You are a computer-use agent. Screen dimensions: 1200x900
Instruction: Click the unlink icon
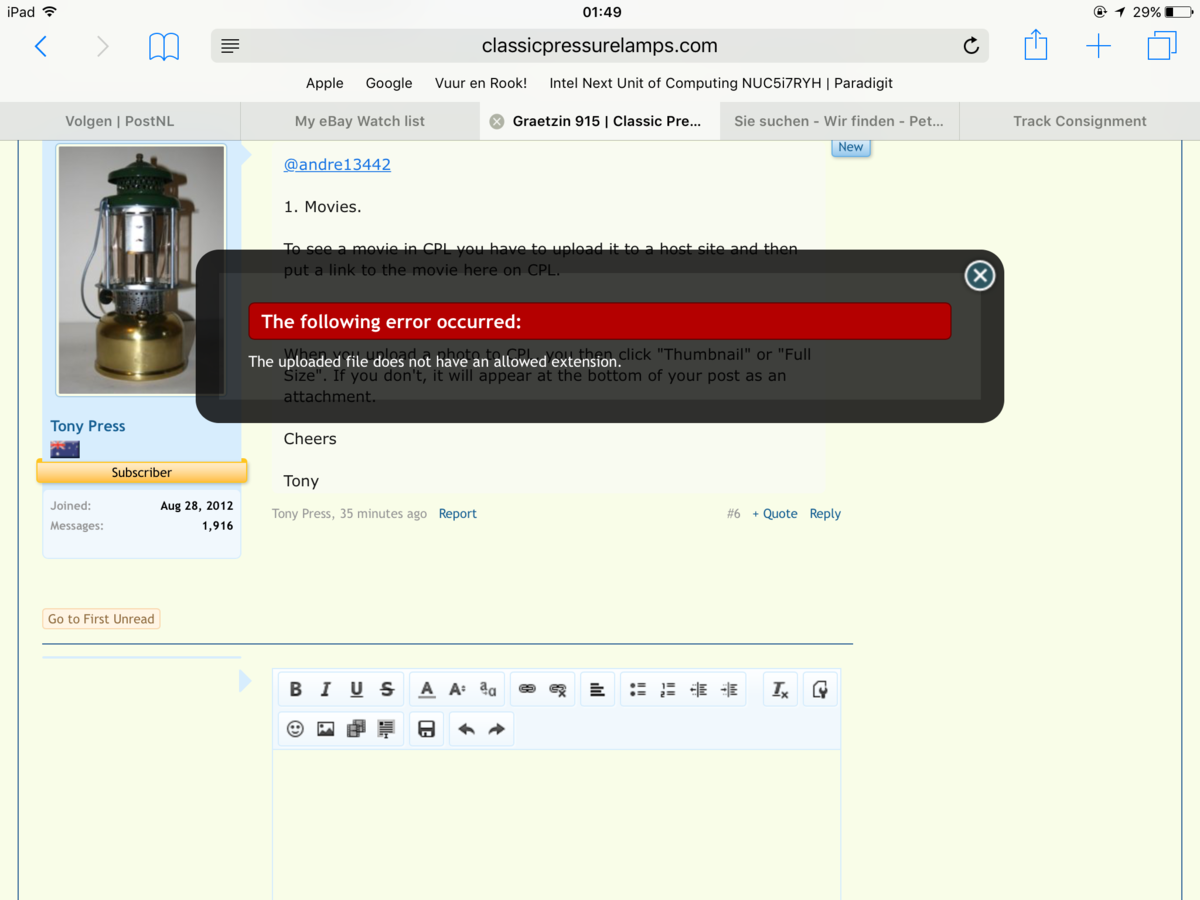pos(558,689)
